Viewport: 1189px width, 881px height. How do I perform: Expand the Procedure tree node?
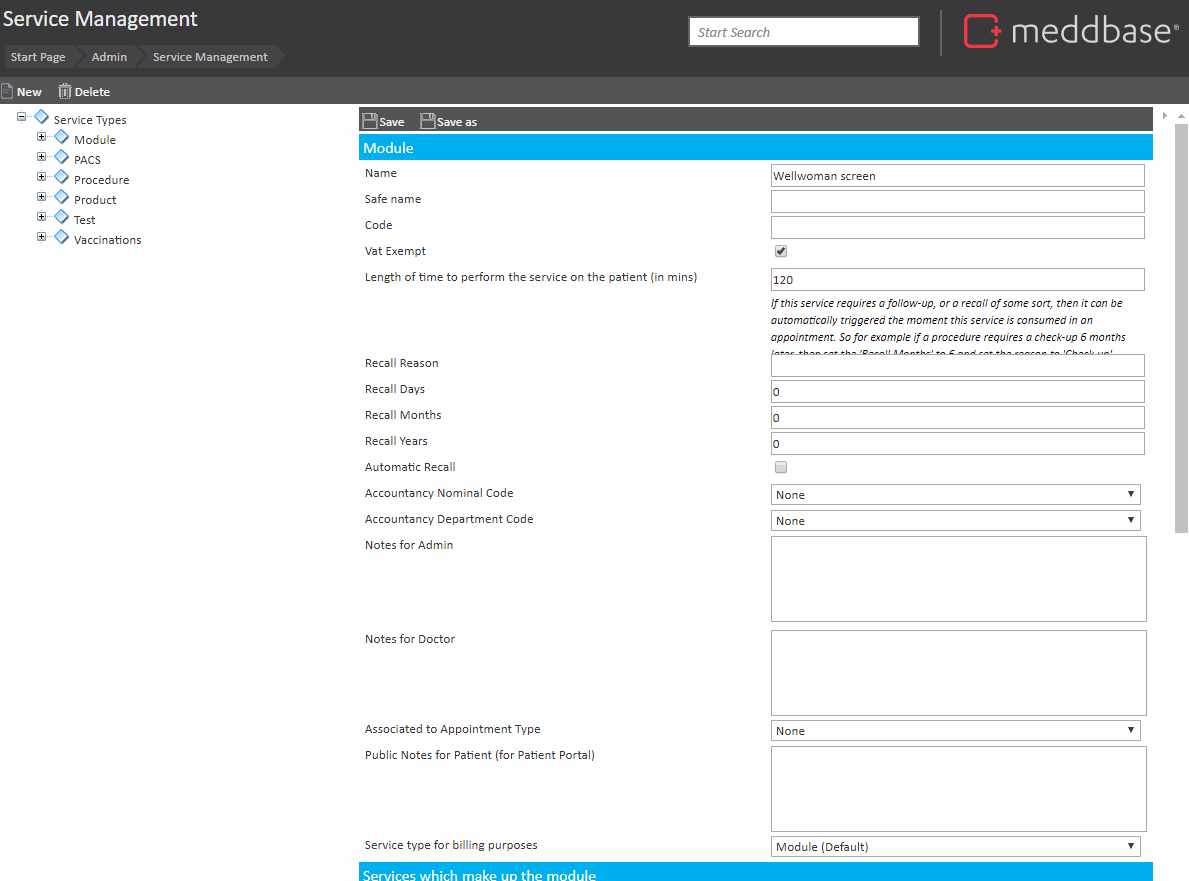[x=42, y=177]
